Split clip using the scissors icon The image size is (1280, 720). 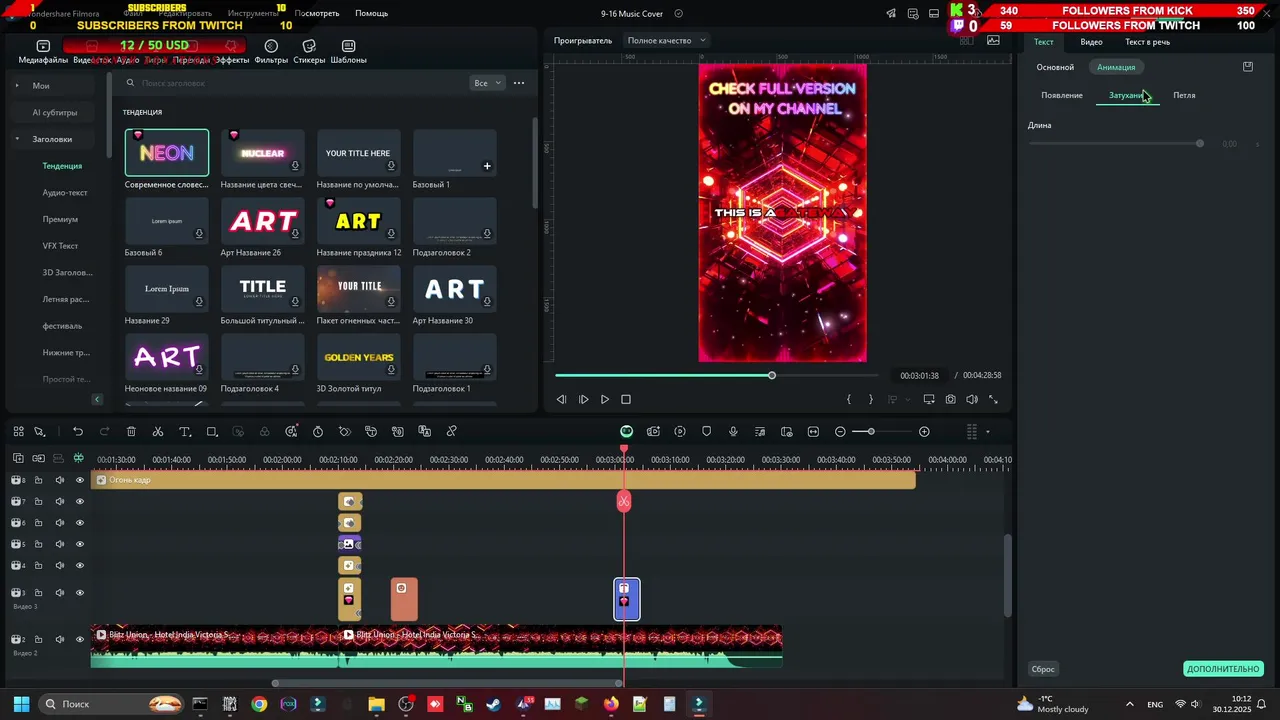coord(158,432)
